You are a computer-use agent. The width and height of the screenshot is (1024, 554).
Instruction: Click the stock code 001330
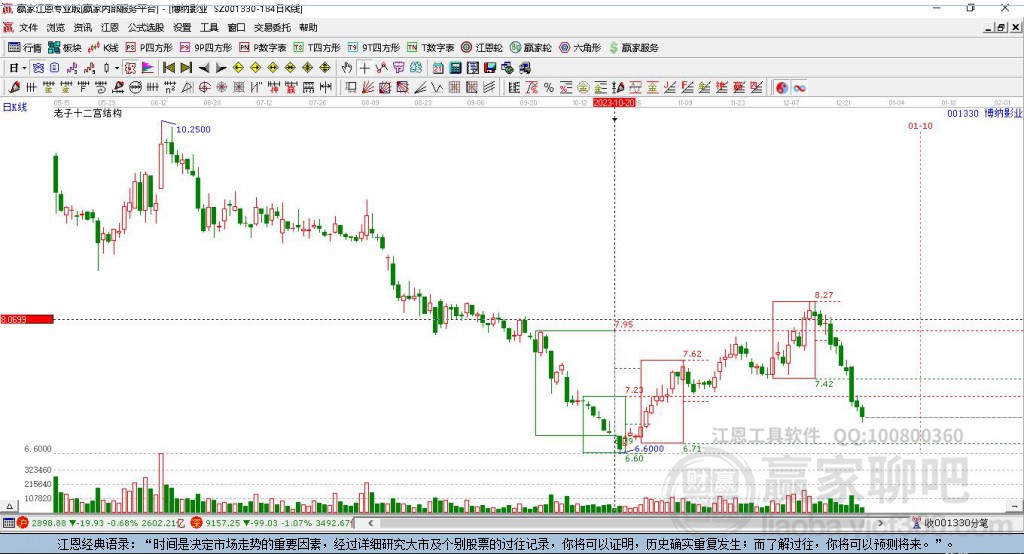963,114
